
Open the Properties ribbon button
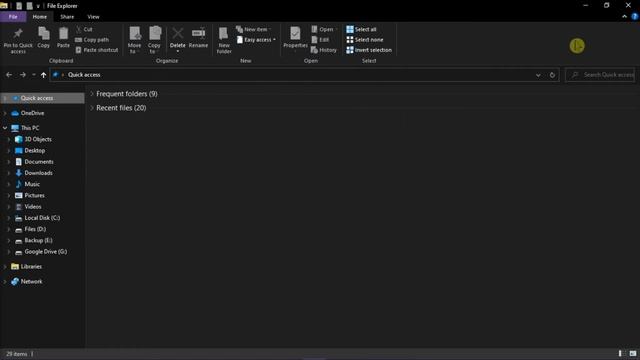point(295,38)
